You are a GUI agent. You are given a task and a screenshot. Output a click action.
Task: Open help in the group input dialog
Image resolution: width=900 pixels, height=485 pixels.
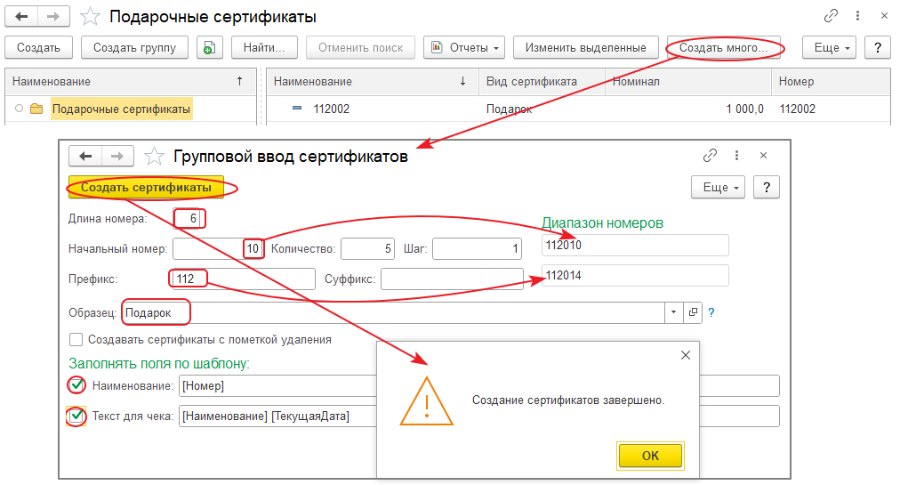click(x=766, y=187)
